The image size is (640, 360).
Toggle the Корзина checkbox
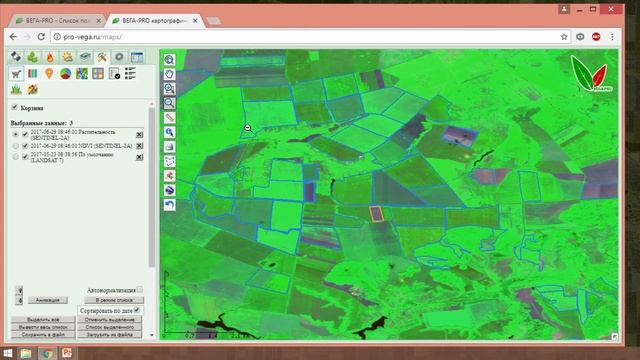point(15,107)
